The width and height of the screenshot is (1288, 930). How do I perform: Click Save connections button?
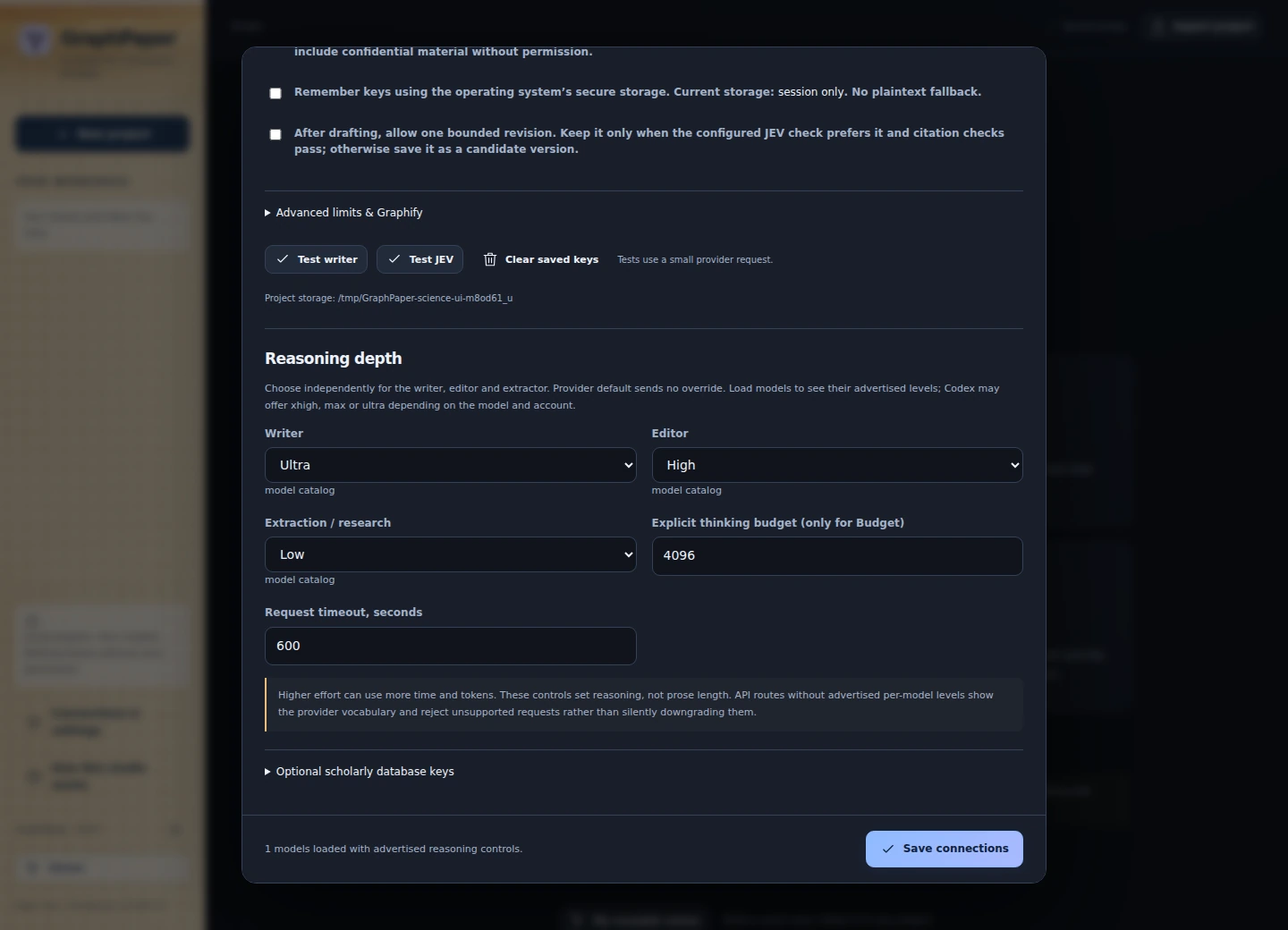(945, 850)
